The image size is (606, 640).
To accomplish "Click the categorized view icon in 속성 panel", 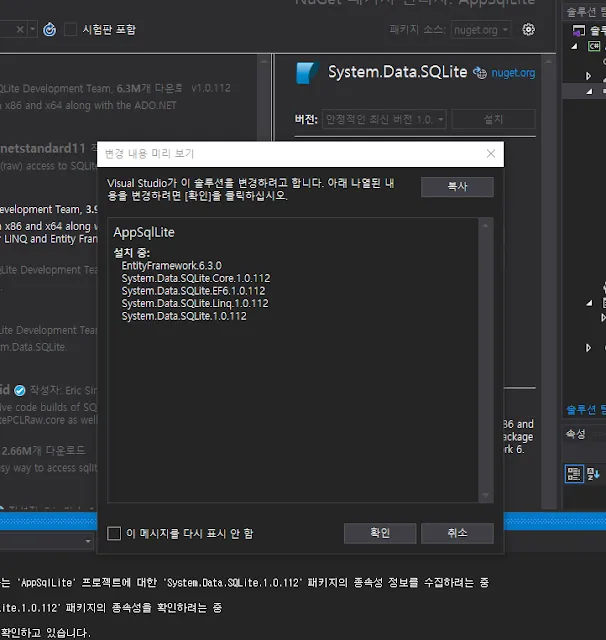I will coord(574,474).
